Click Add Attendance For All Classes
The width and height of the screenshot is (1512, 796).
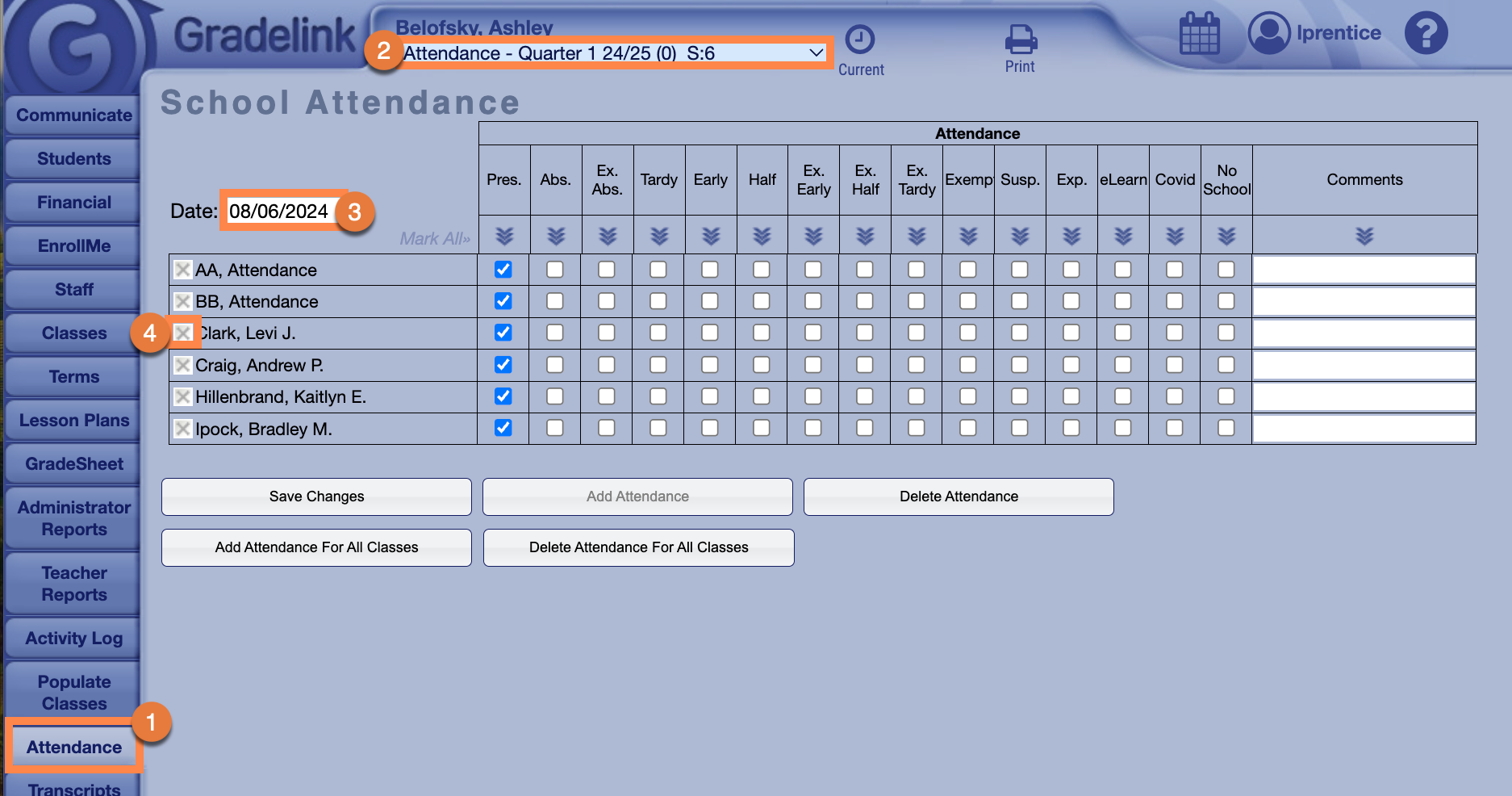tap(316, 547)
